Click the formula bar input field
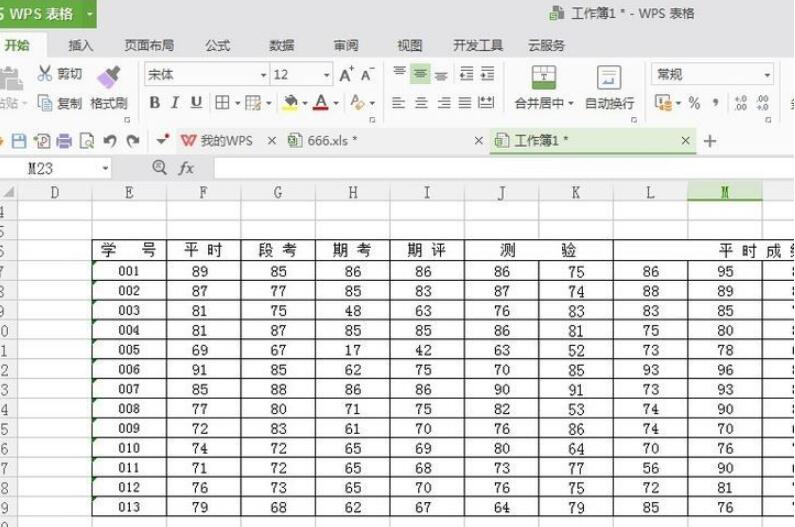 [x=504, y=168]
